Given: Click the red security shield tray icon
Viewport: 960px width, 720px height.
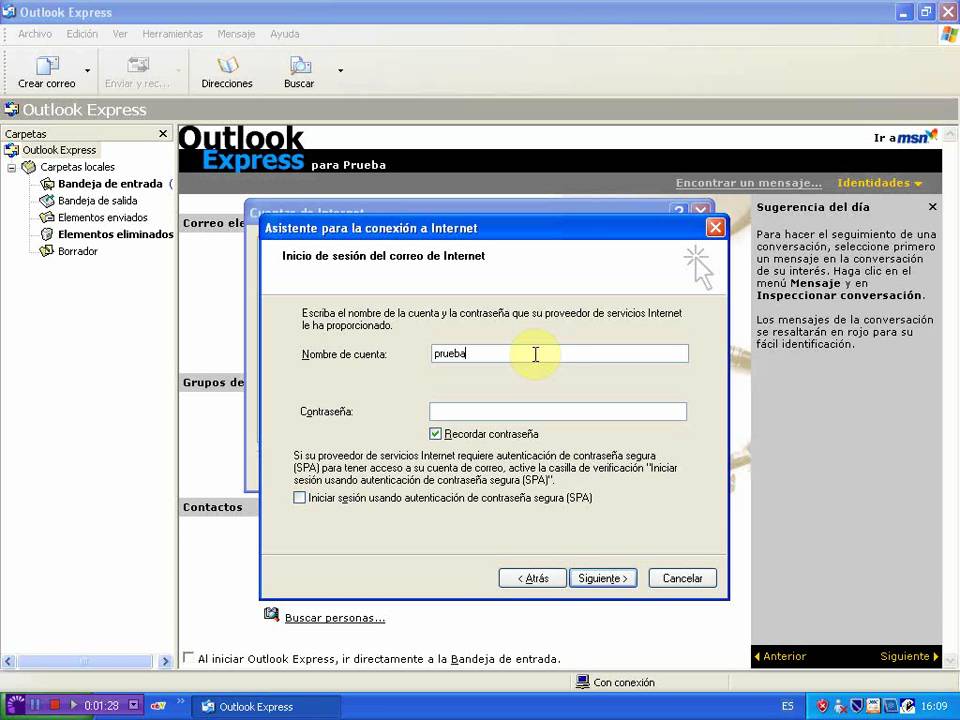Looking at the screenshot, I should point(822,706).
